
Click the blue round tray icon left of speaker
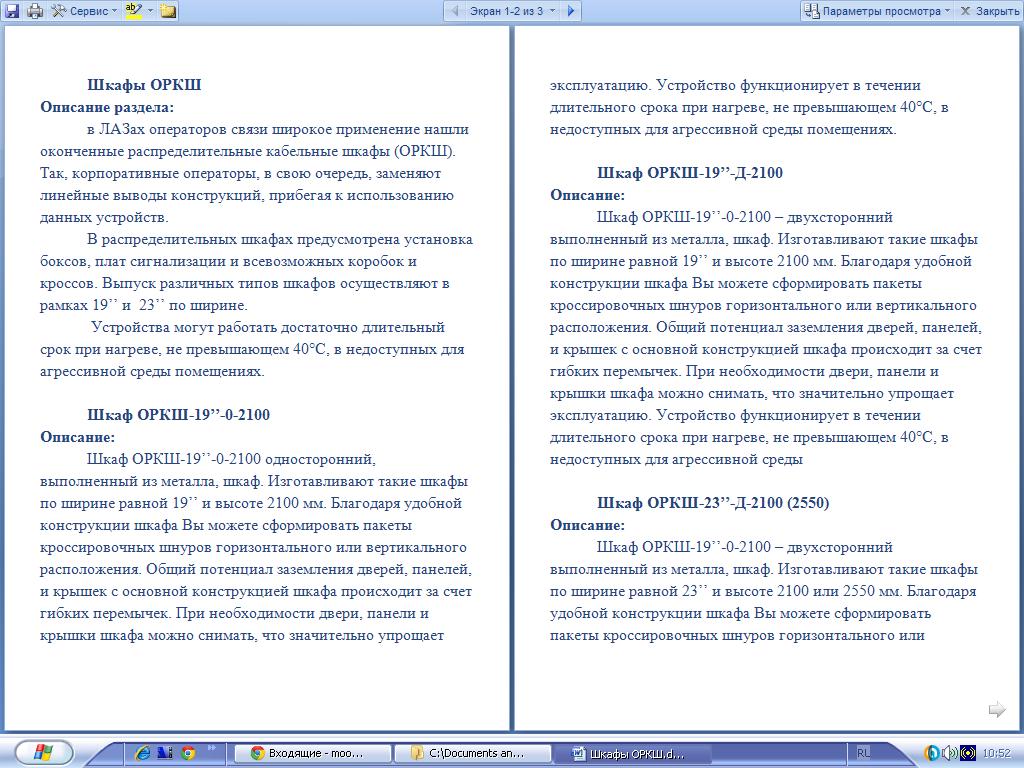tap(932, 753)
